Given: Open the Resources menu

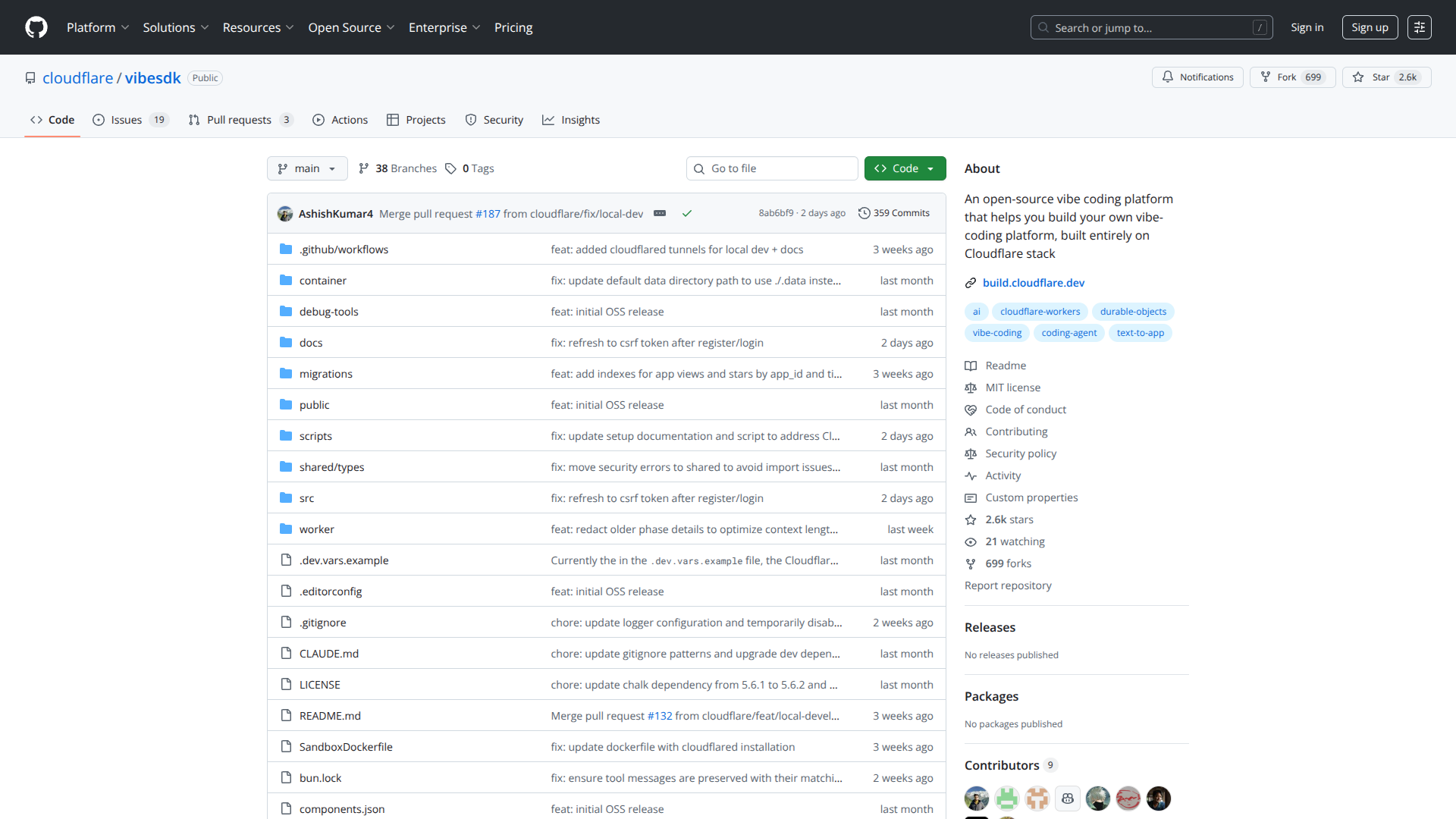Looking at the screenshot, I should (257, 27).
